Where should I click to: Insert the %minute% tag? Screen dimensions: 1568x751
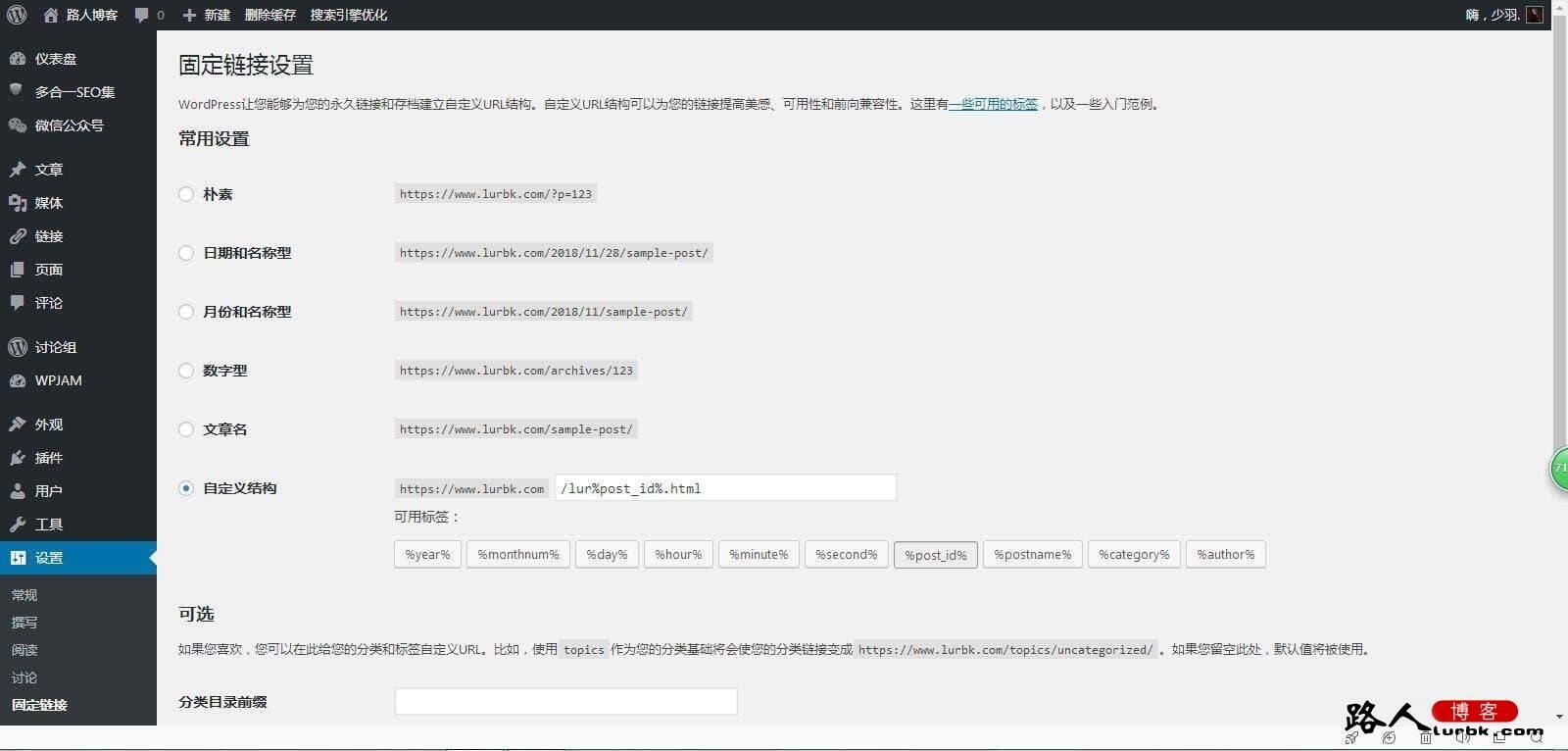click(x=759, y=555)
